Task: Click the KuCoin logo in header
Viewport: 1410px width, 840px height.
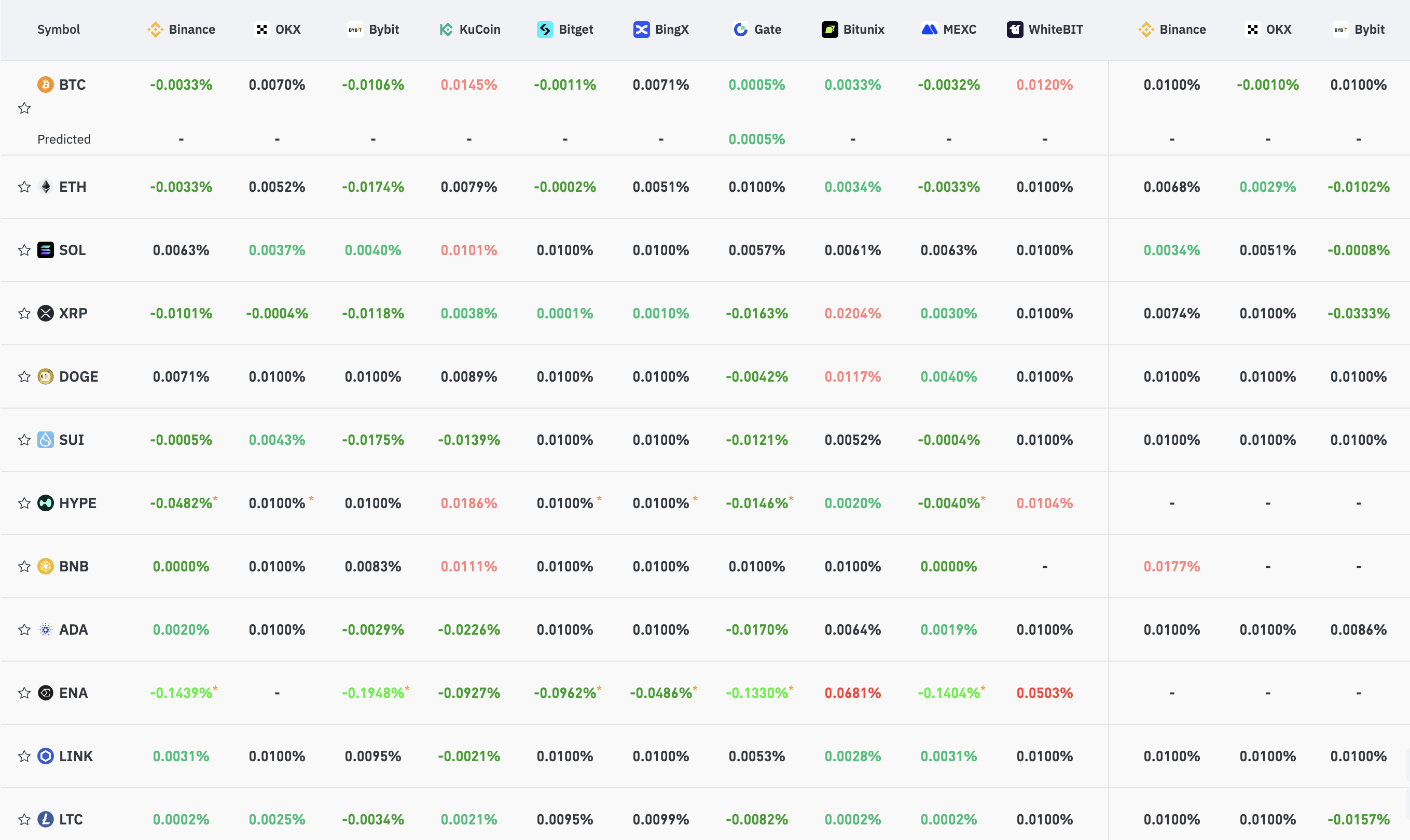Action: coord(446,30)
